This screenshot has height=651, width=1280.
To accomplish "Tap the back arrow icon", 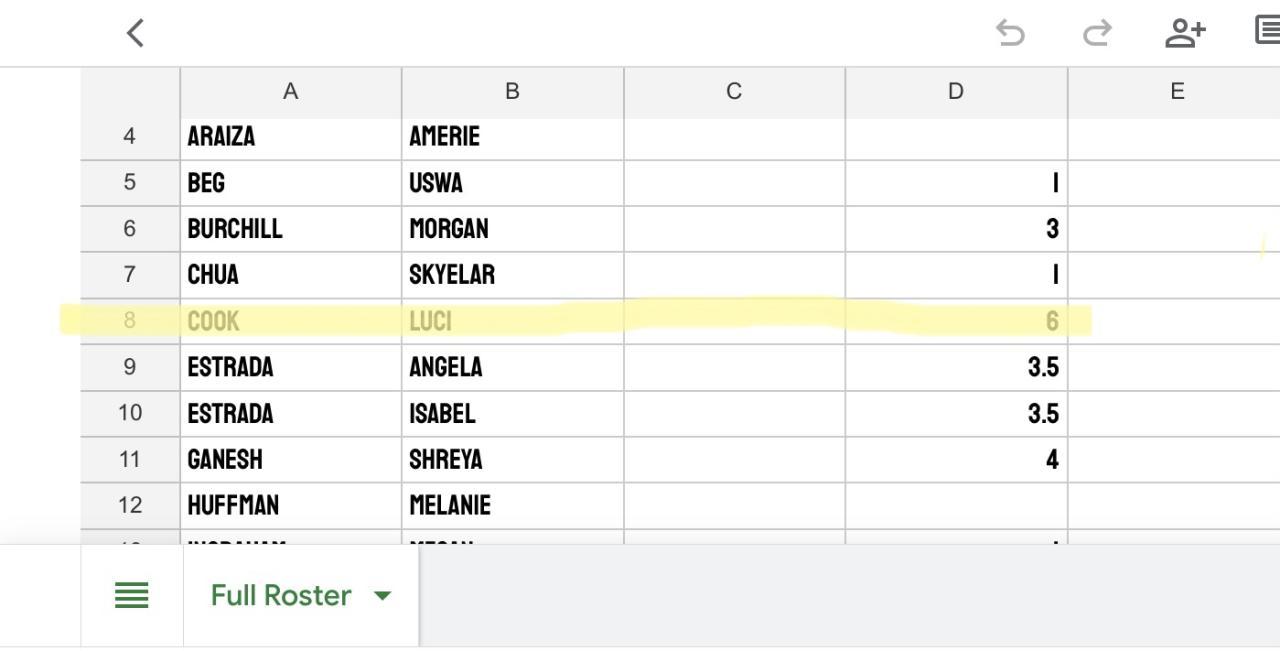I will (x=136, y=33).
